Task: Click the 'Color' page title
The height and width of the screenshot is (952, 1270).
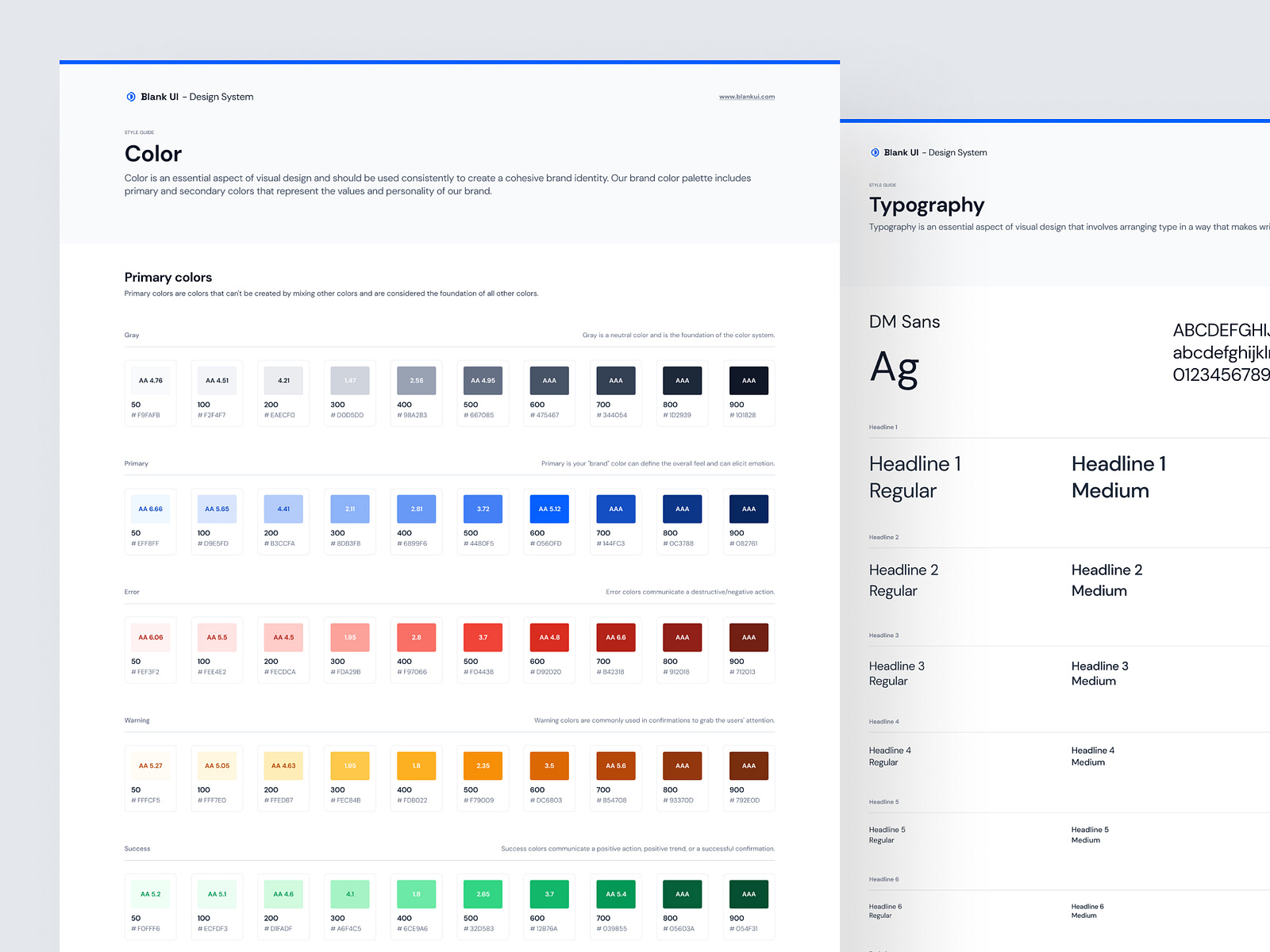Action: click(x=153, y=154)
